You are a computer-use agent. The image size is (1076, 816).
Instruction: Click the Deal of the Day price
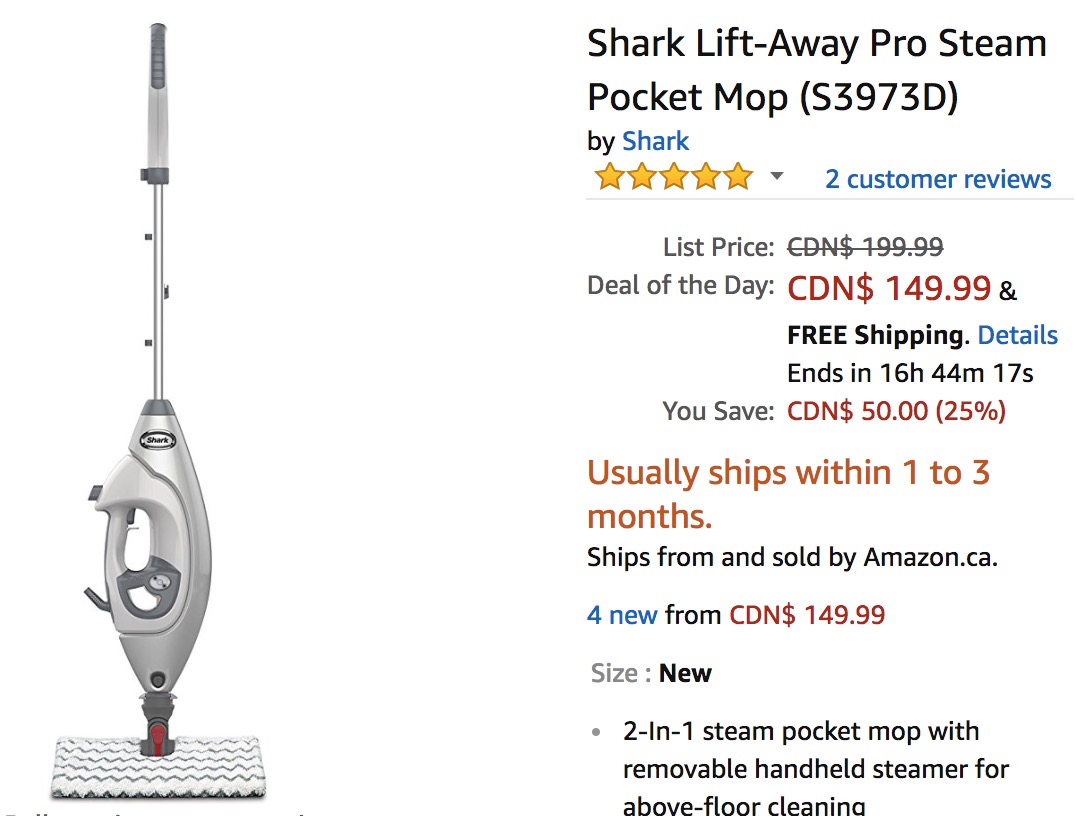pos(889,289)
